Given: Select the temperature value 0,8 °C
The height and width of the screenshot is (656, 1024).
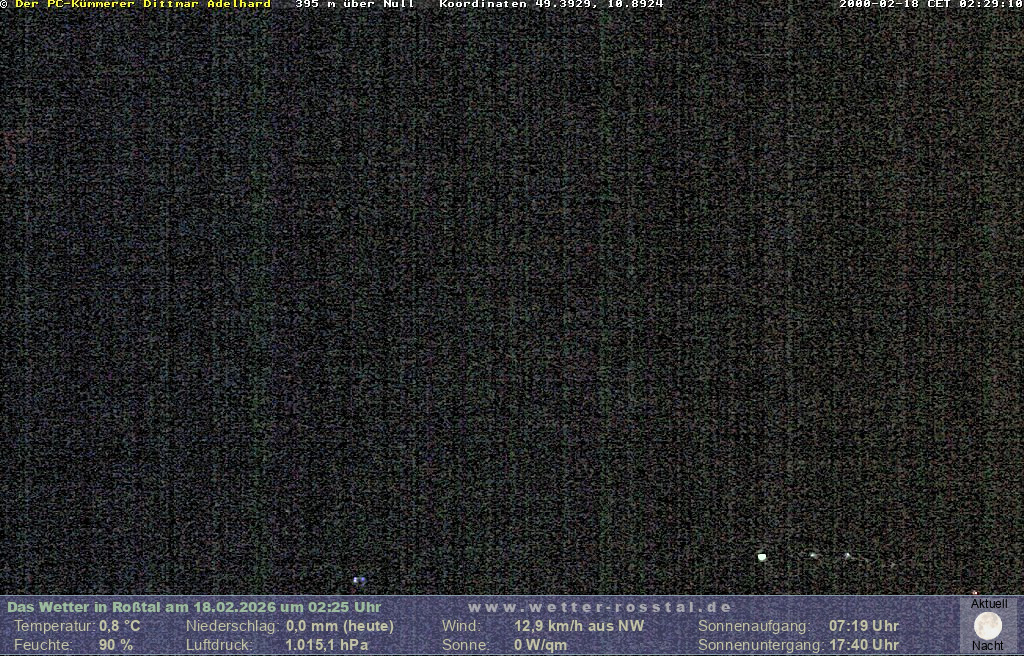Looking at the screenshot, I should [x=120, y=626].
